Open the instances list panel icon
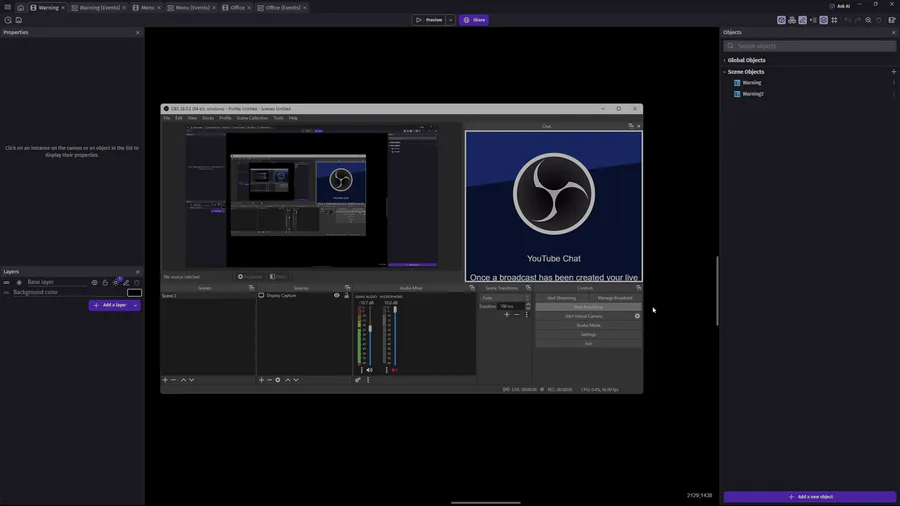This screenshot has width=900, height=506. click(813, 20)
